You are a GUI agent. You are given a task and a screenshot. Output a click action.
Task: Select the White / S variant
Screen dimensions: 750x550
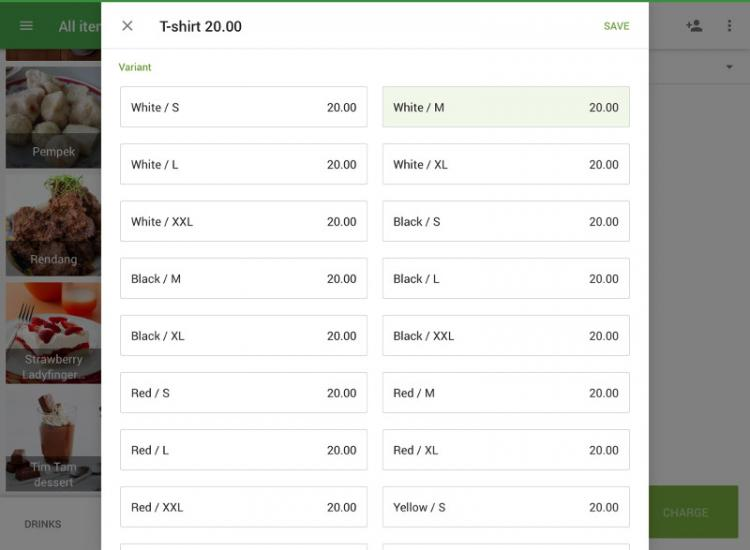(x=243, y=107)
